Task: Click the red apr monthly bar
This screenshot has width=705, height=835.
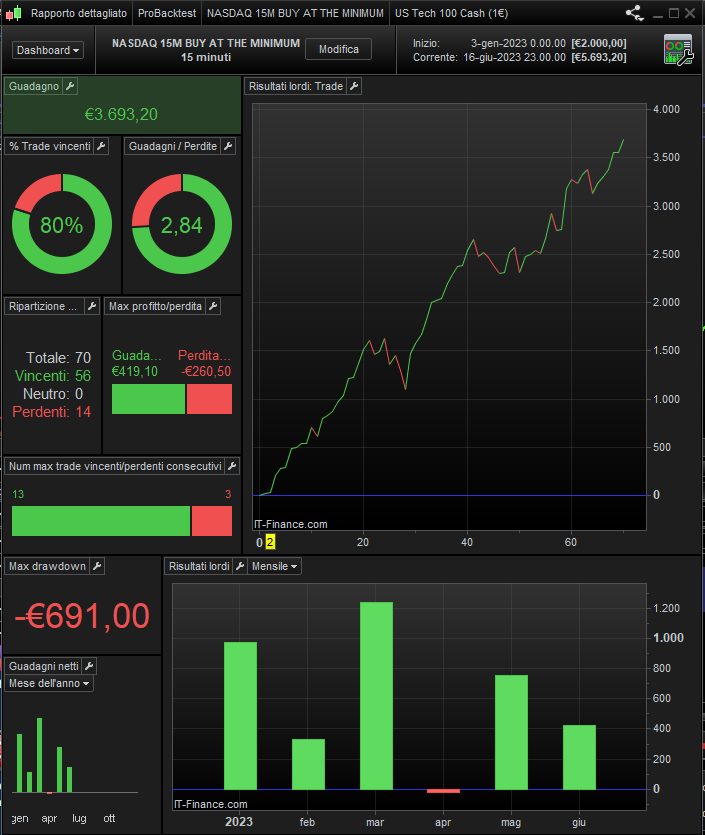Action: [443, 791]
